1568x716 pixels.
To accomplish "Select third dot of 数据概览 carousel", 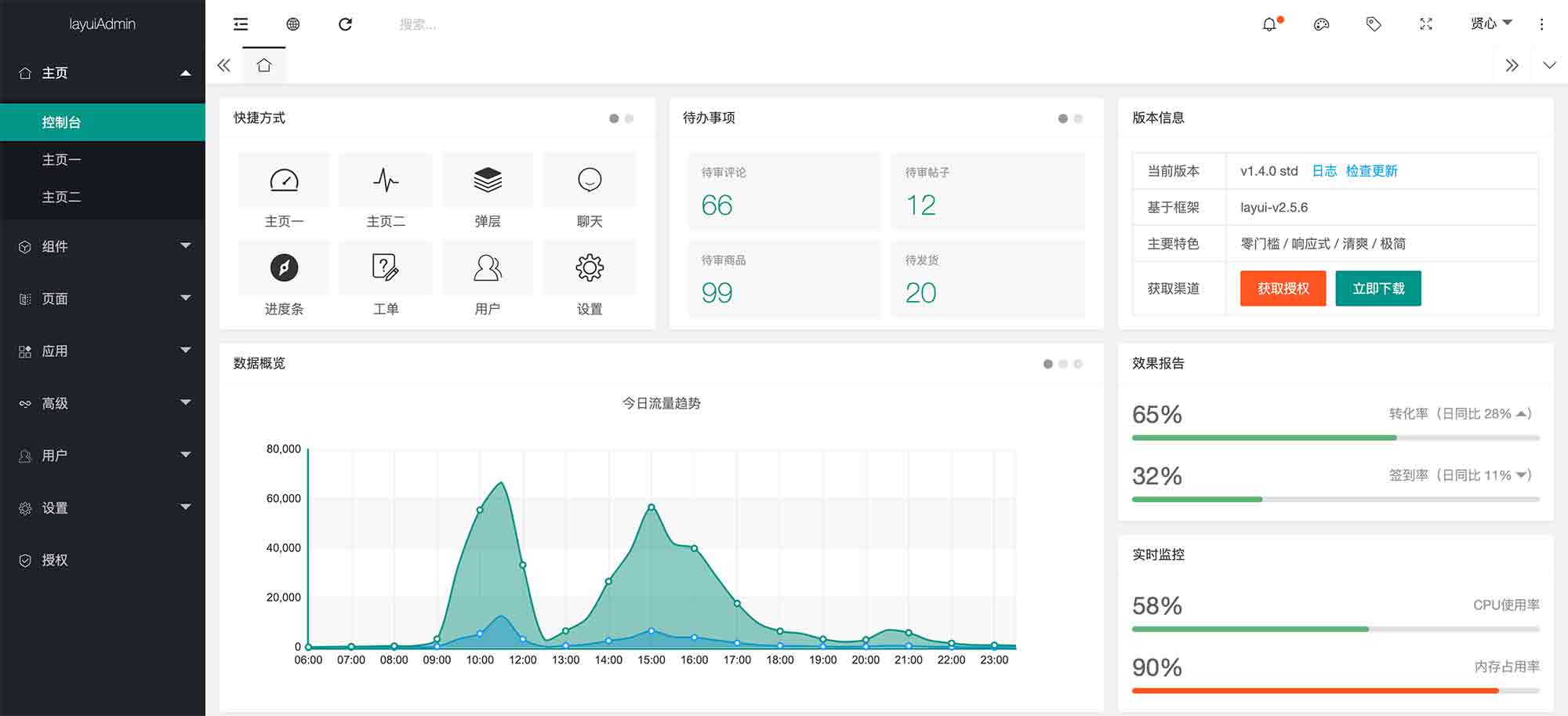I will (1078, 364).
